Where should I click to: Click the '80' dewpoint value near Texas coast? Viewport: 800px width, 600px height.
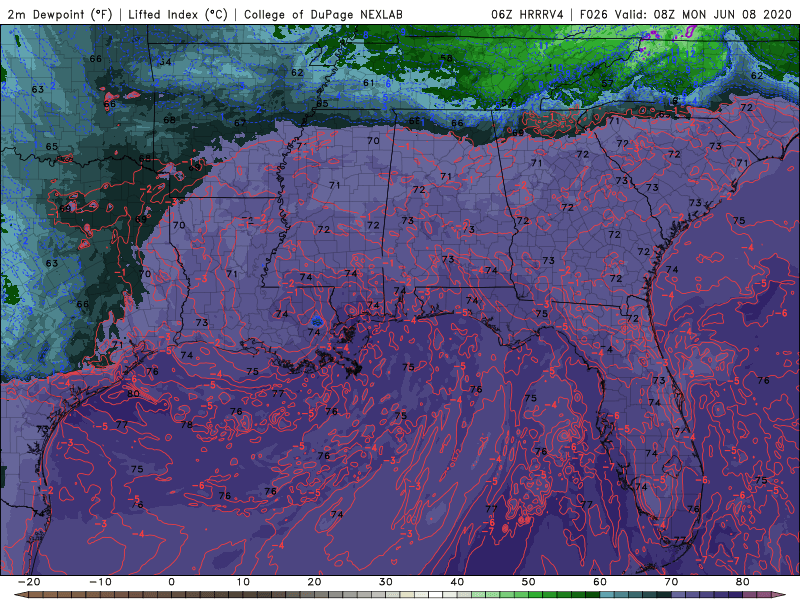133,393
